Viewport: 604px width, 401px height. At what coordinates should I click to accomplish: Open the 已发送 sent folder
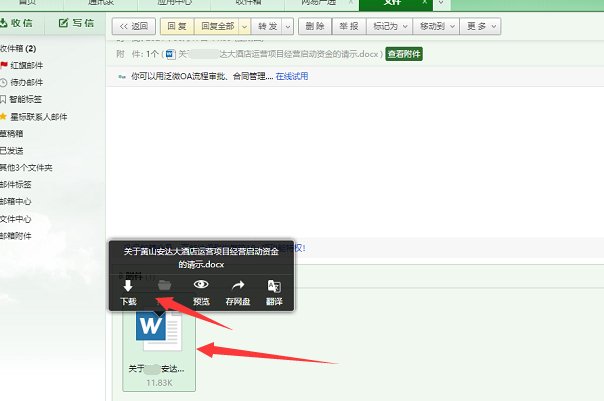(x=12, y=150)
